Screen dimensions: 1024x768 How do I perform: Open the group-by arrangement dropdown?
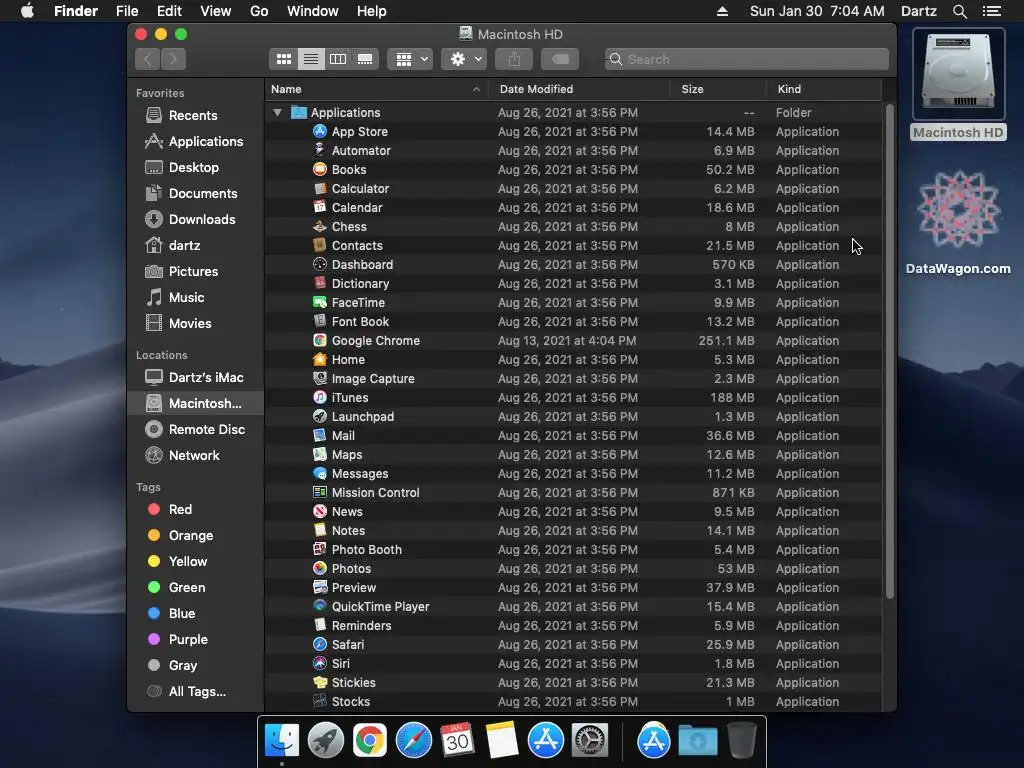point(410,59)
